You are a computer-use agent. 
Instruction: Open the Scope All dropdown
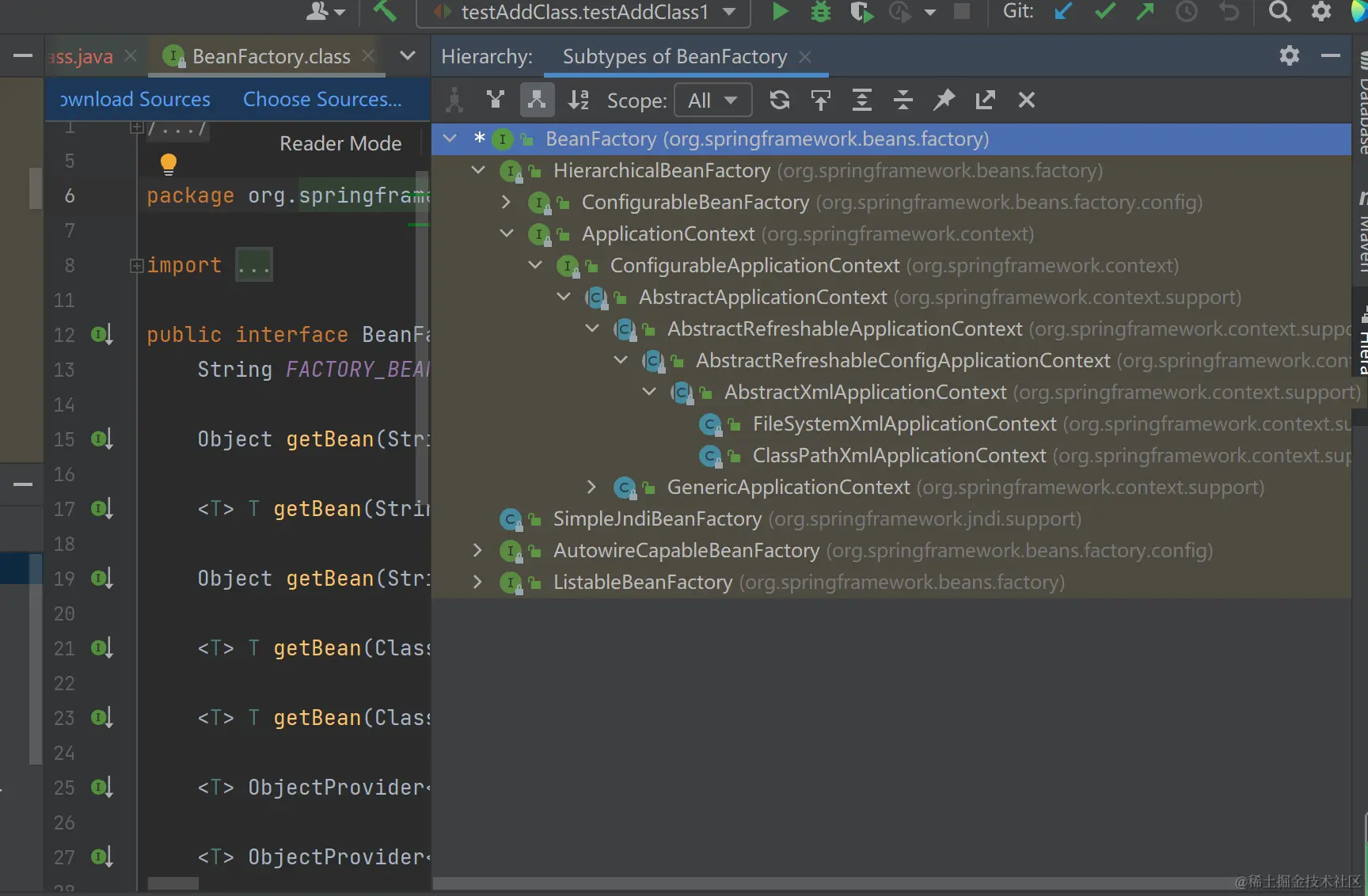712,101
